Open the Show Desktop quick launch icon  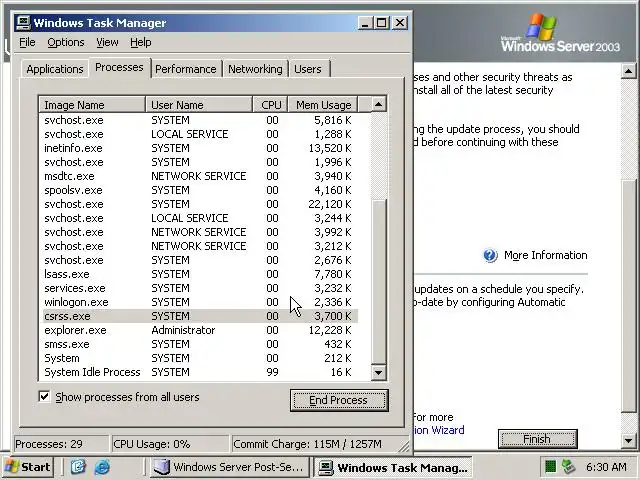pyautogui.click(x=78, y=467)
